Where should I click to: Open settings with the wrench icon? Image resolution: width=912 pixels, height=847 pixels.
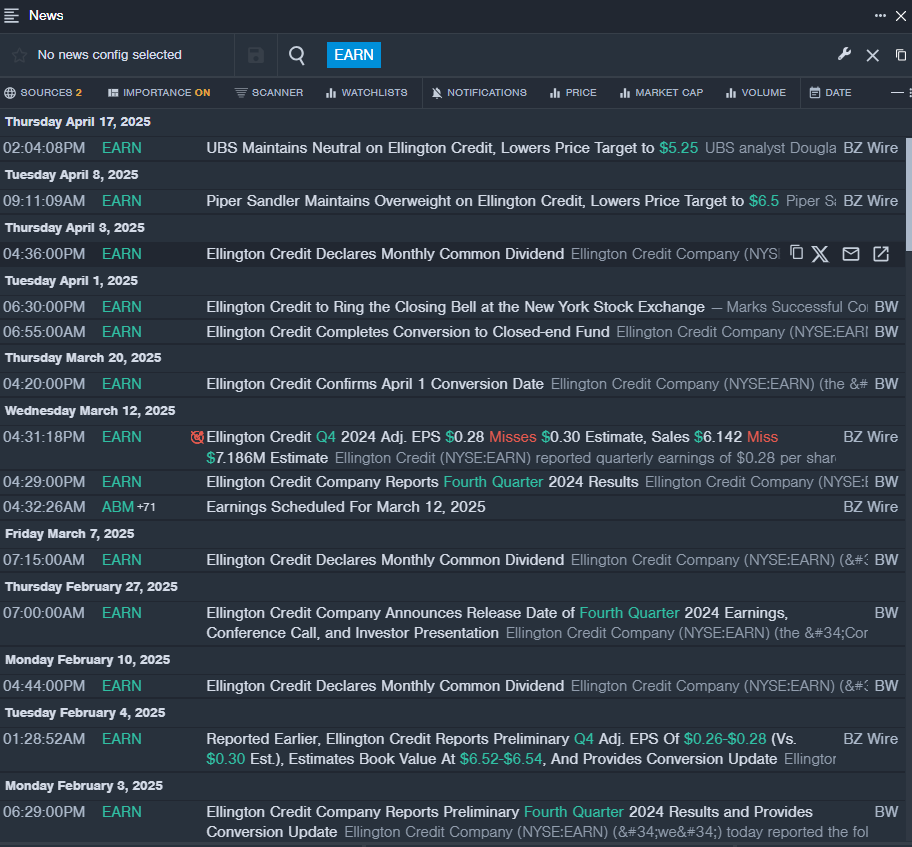click(845, 55)
